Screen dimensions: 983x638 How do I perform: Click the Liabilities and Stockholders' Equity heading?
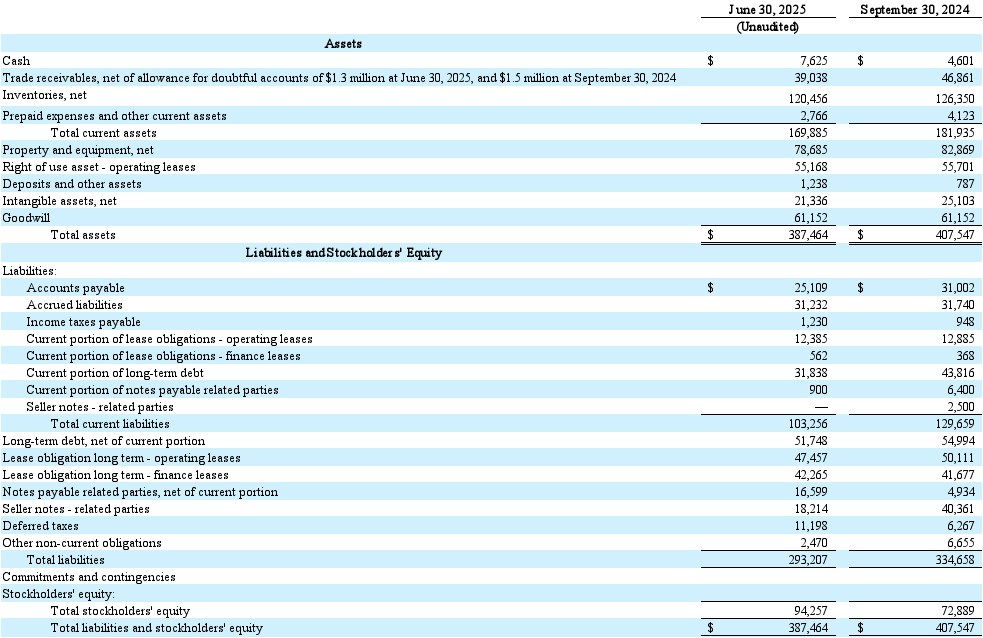click(x=343, y=253)
